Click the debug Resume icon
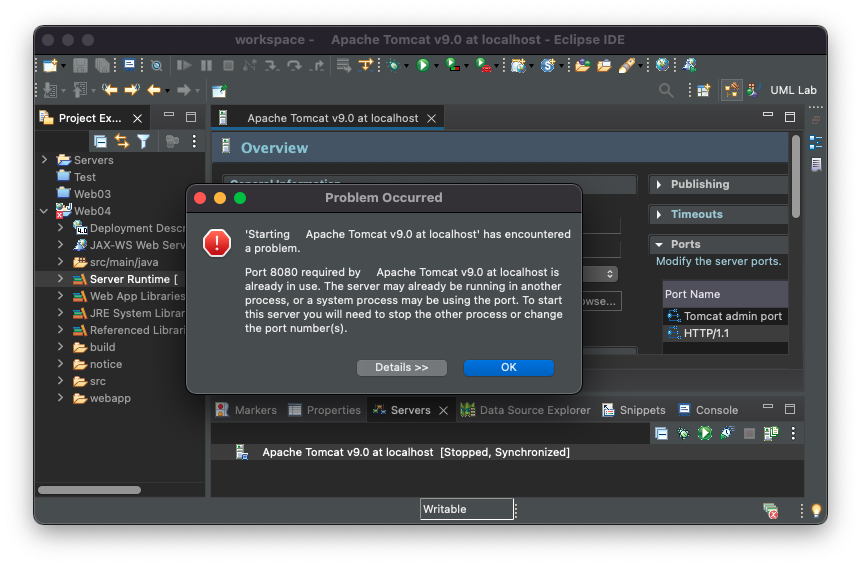 184,66
